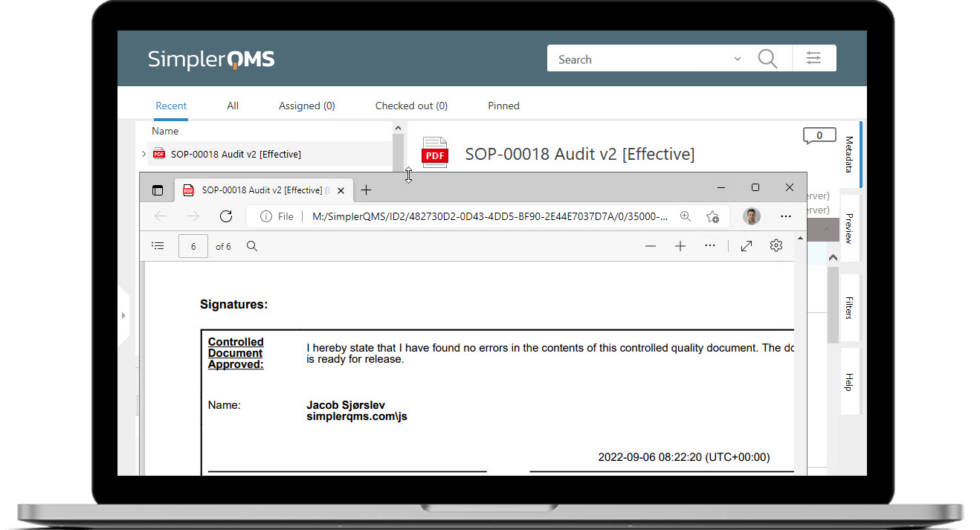Expand the search history dropdown arrow
Screen dimensions: 980x530
(x=738, y=59)
